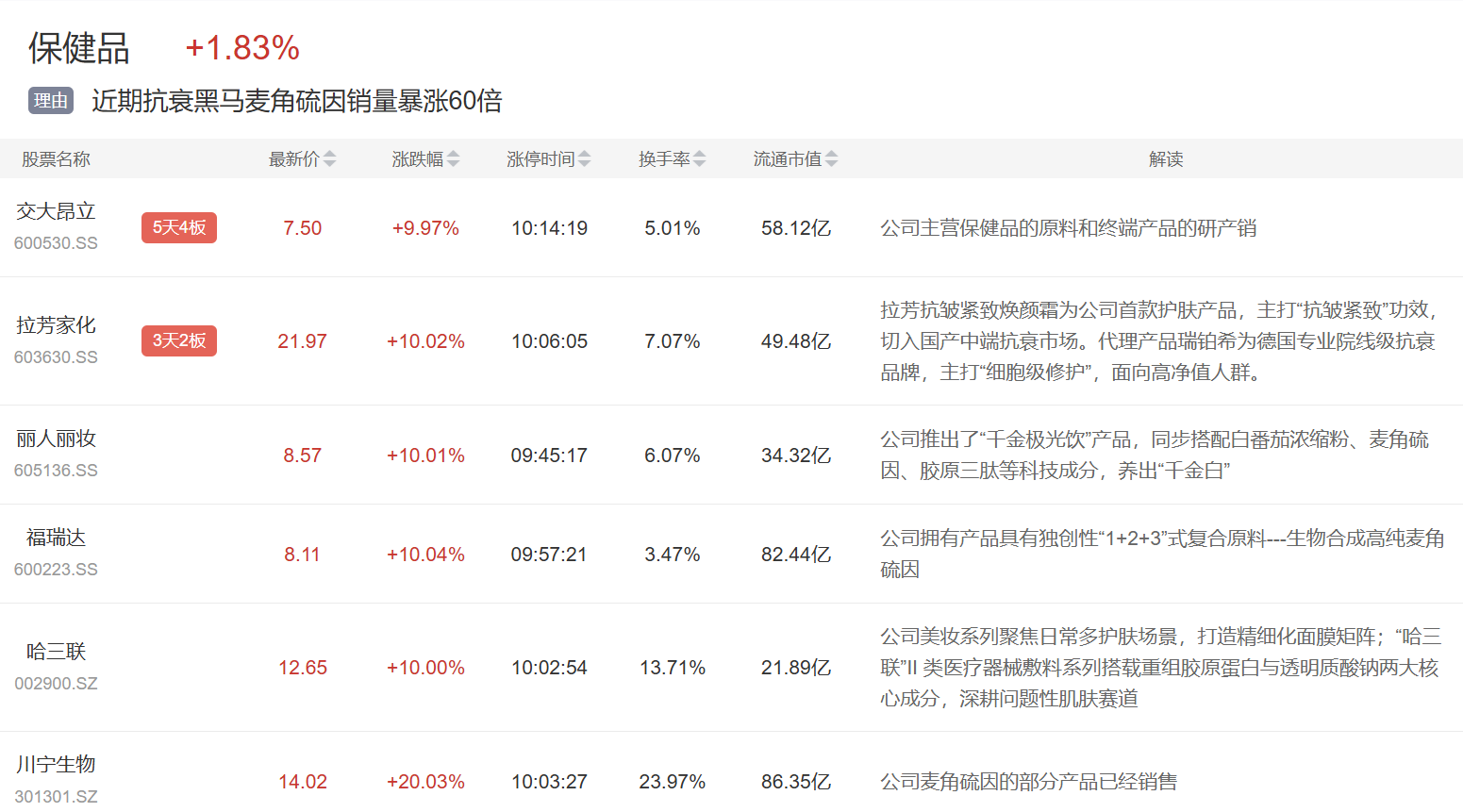This screenshot has height=812, width=1463.
Task: Click the 保健品 sector title
Action: pyautogui.click(x=79, y=48)
